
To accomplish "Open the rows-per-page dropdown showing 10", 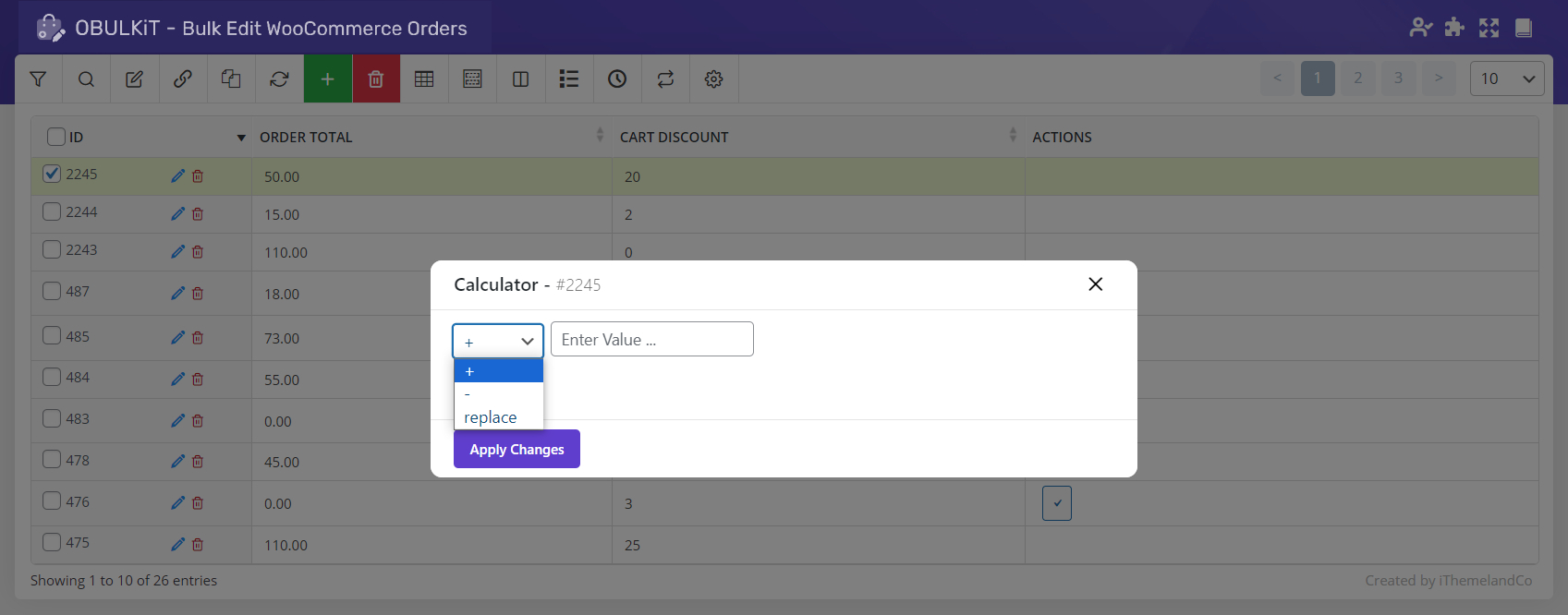I will click(1506, 78).
